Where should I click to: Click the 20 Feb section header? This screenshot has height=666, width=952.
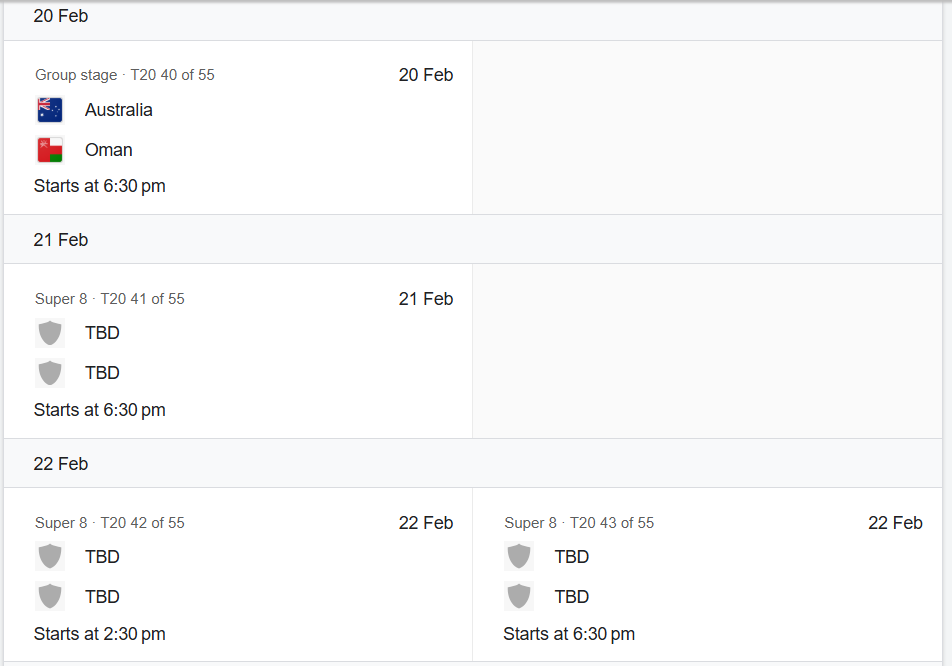pyautogui.click(x=61, y=17)
